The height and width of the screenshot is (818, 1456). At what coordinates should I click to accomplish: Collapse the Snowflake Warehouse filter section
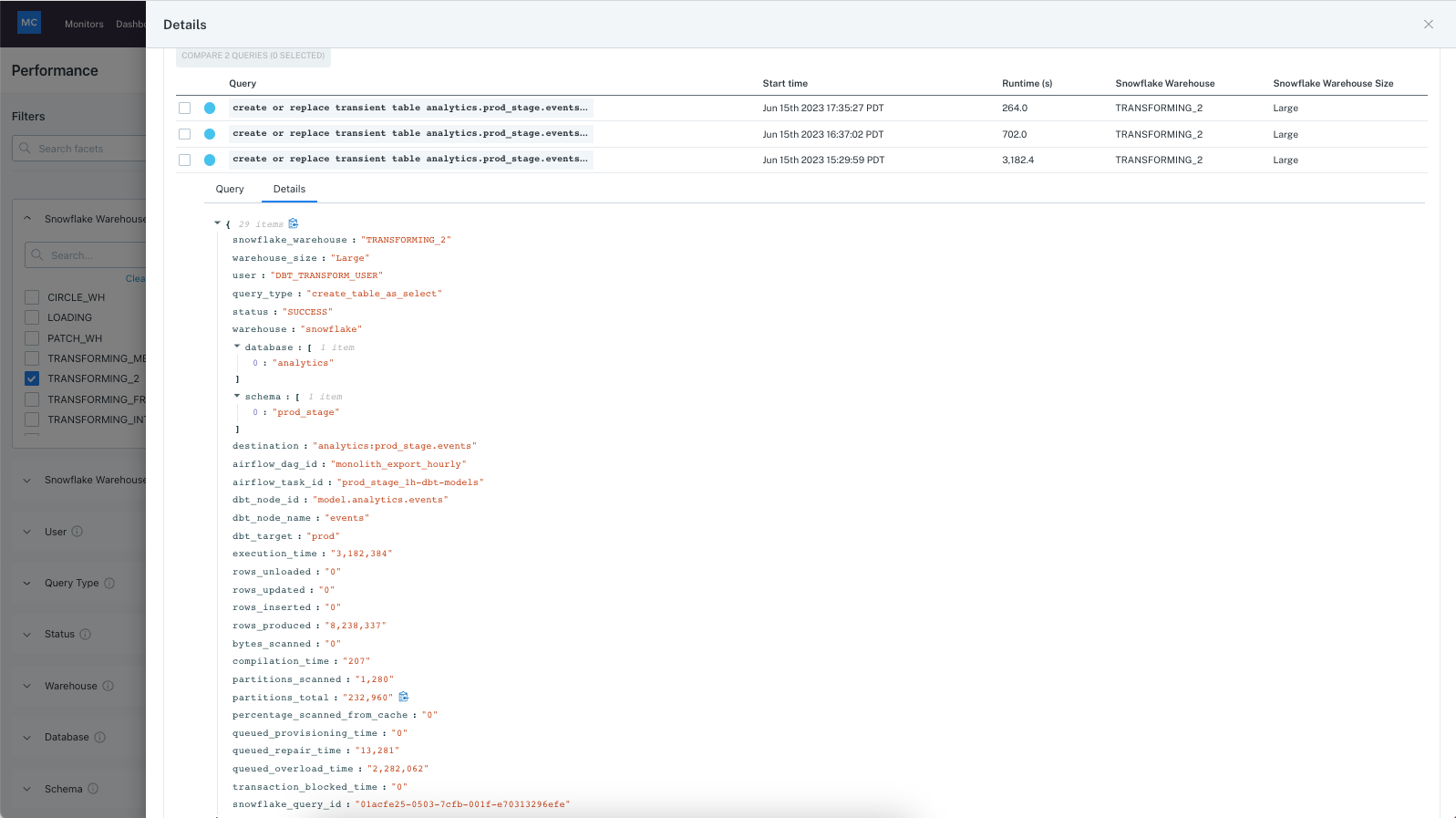coord(27,219)
